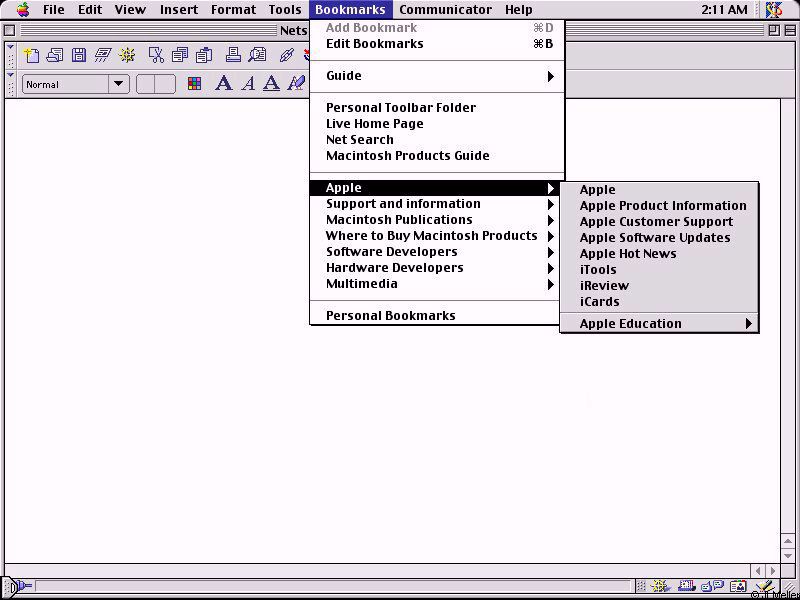Open the Composer icon in component bar
Viewport: 800px width, 600px height.
click(x=763, y=587)
